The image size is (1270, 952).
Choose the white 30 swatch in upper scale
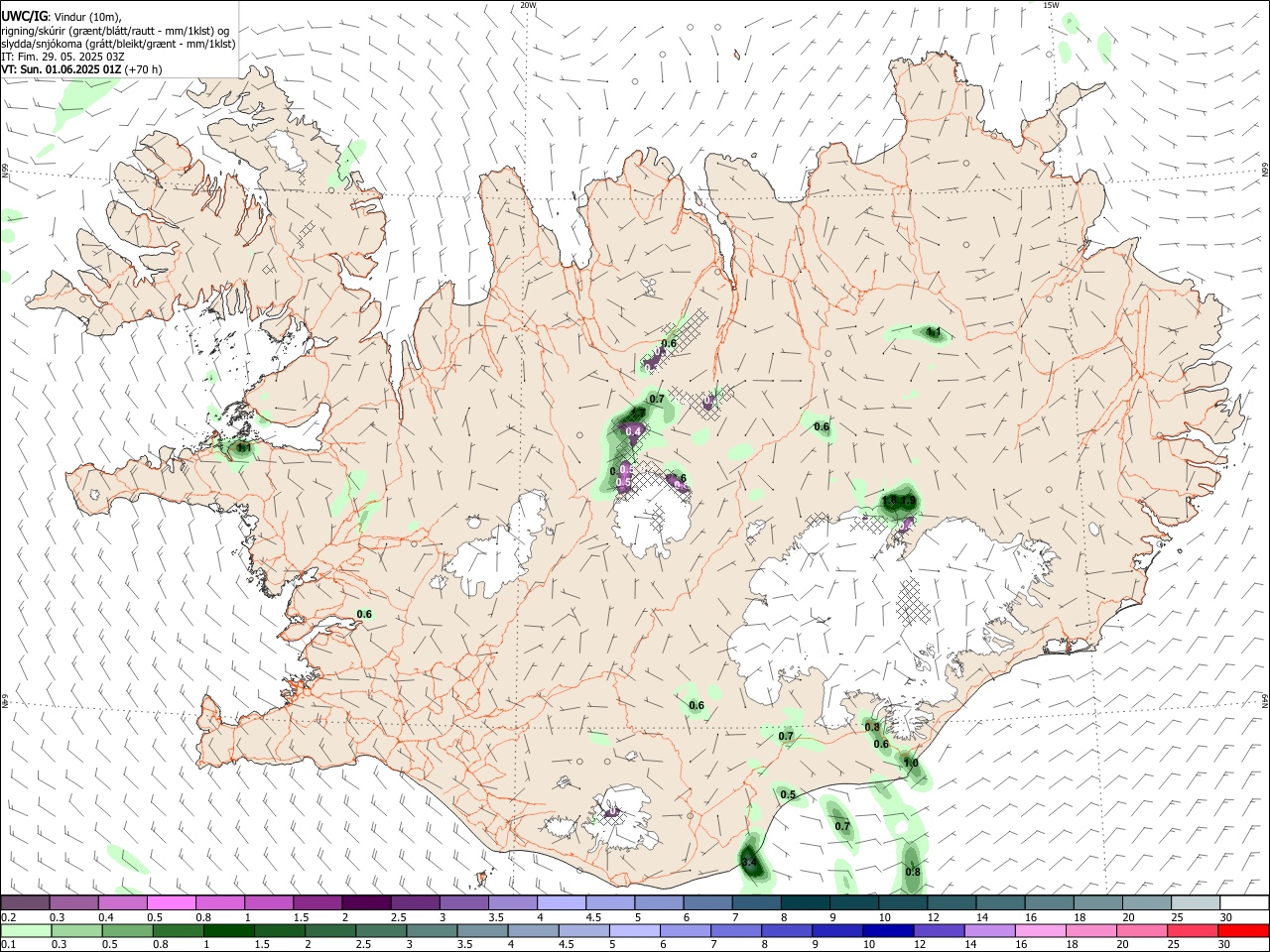tap(1244, 903)
